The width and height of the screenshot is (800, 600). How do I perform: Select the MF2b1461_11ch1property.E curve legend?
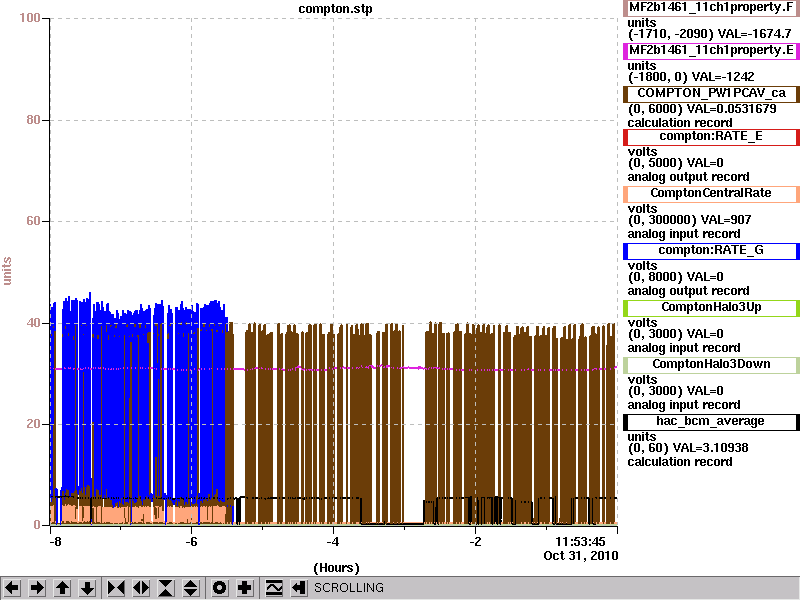(x=711, y=51)
